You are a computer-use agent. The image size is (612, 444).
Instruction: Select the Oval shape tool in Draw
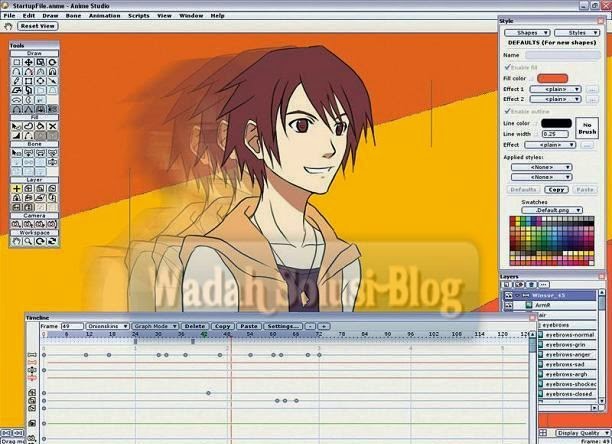[40, 81]
